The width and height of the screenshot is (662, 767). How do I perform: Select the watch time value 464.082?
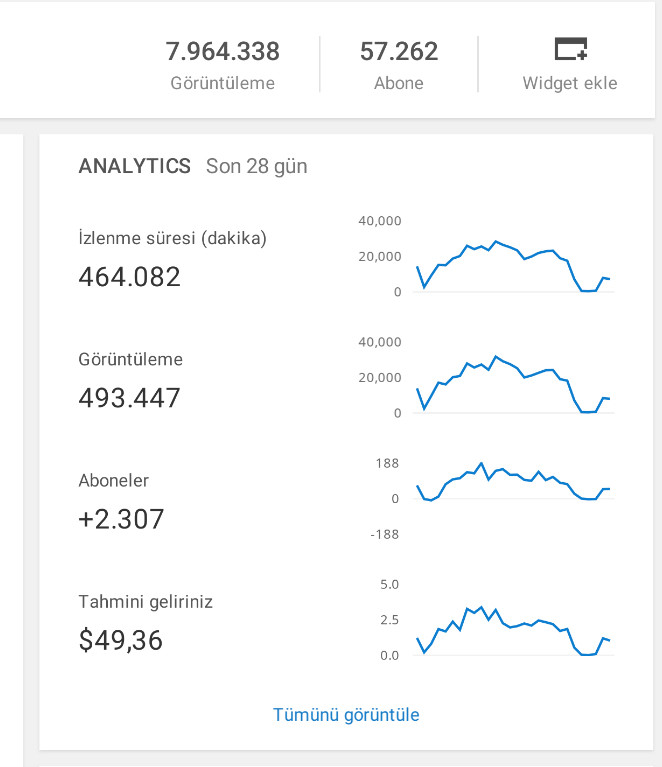click(x=129, y=276)
